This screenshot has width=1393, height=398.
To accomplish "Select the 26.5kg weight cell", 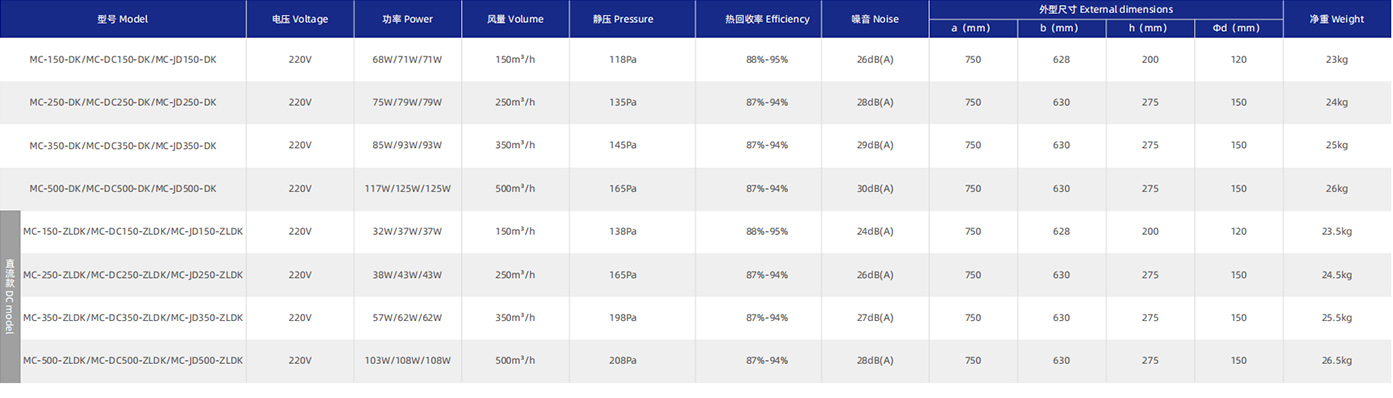I will tap(1337, 360).
